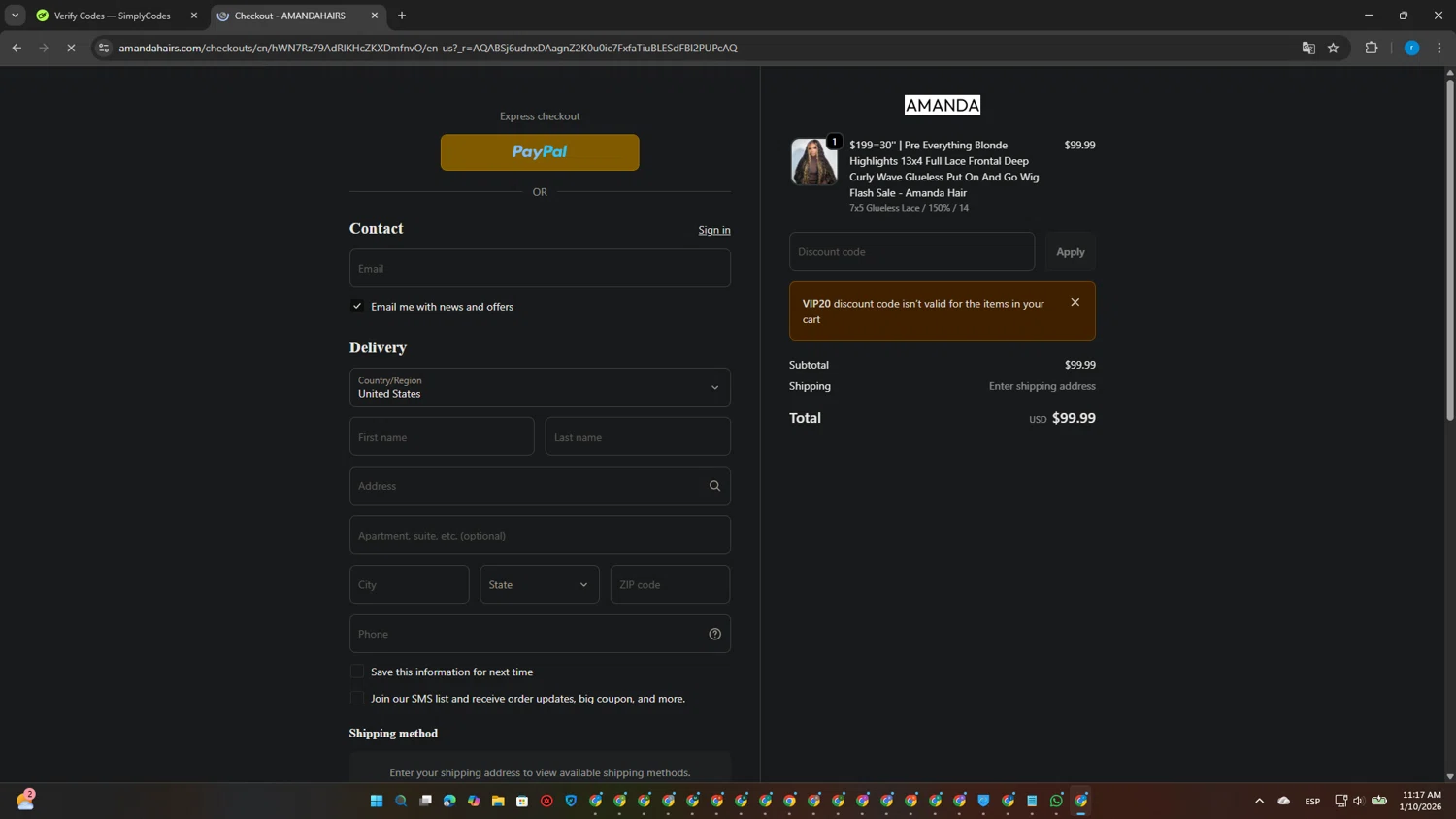Select the Checkout - AMANDAHAIRS tab
Viewport: 1456px width, 819px height.
point(297,16)
